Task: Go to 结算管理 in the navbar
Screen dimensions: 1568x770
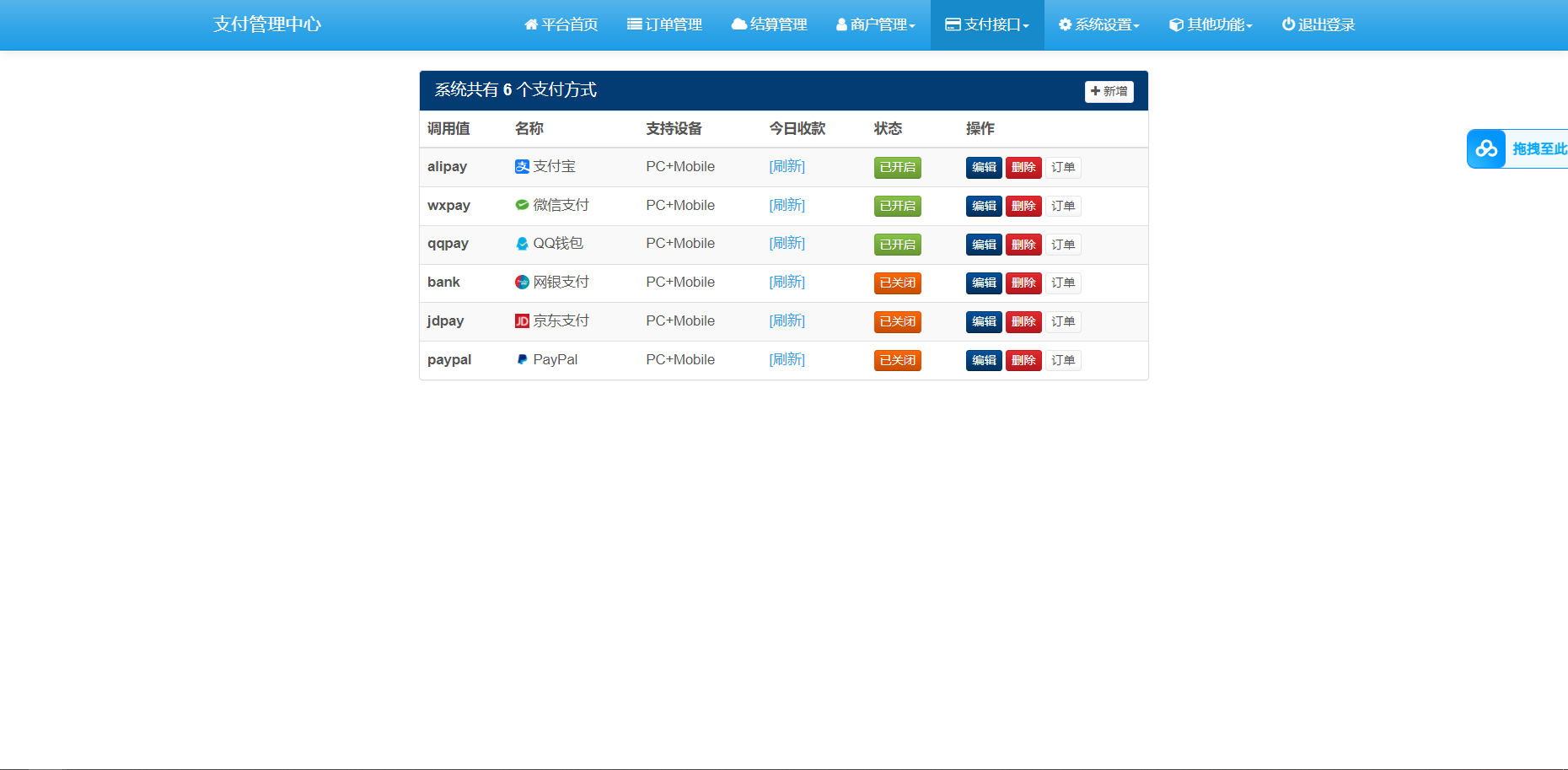Action: [769, 25]
